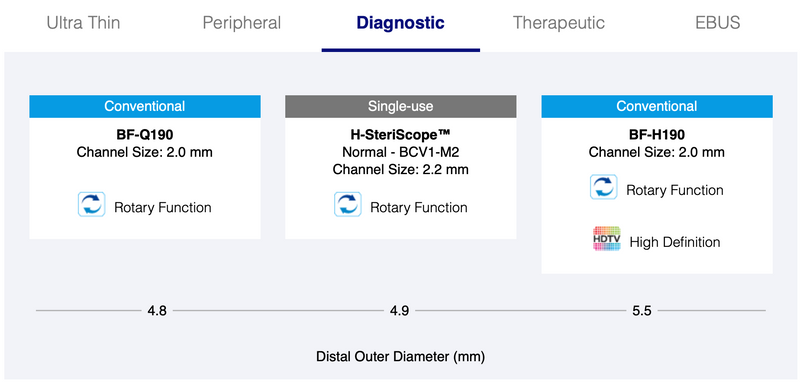Select the Diagnostic tab

(x=401, y=23)
